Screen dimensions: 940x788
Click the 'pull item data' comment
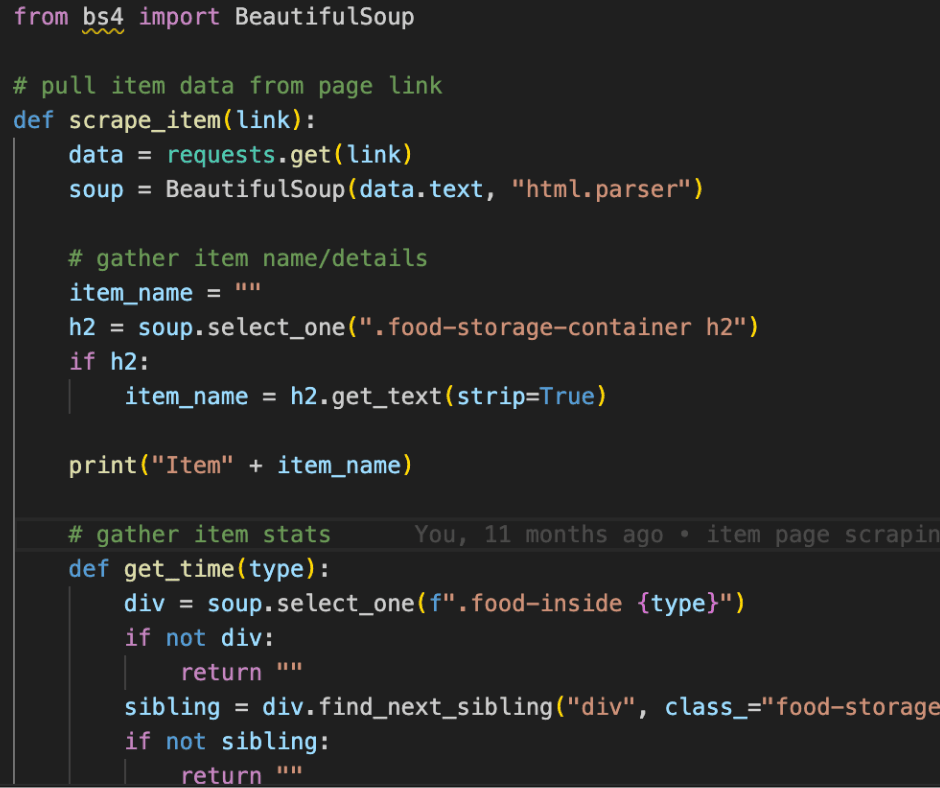tap(228, 86)
